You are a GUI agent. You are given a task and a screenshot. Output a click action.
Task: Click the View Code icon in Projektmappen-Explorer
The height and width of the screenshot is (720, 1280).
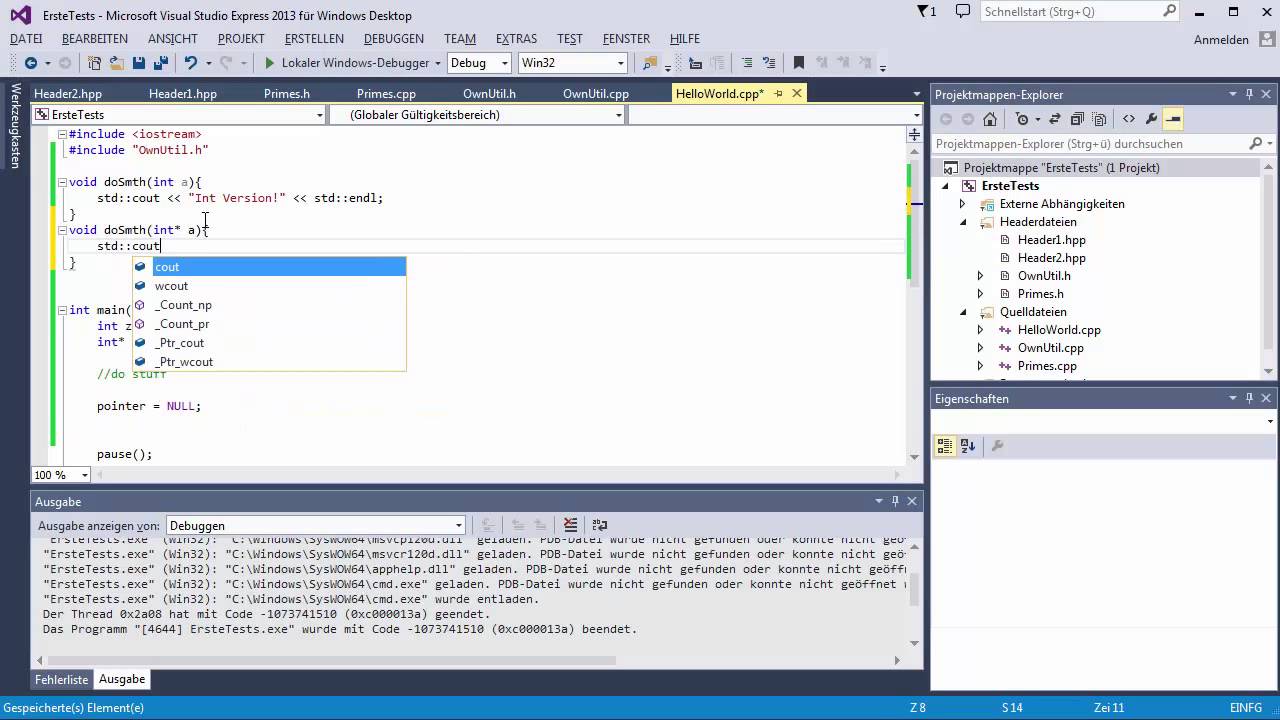1129,119
